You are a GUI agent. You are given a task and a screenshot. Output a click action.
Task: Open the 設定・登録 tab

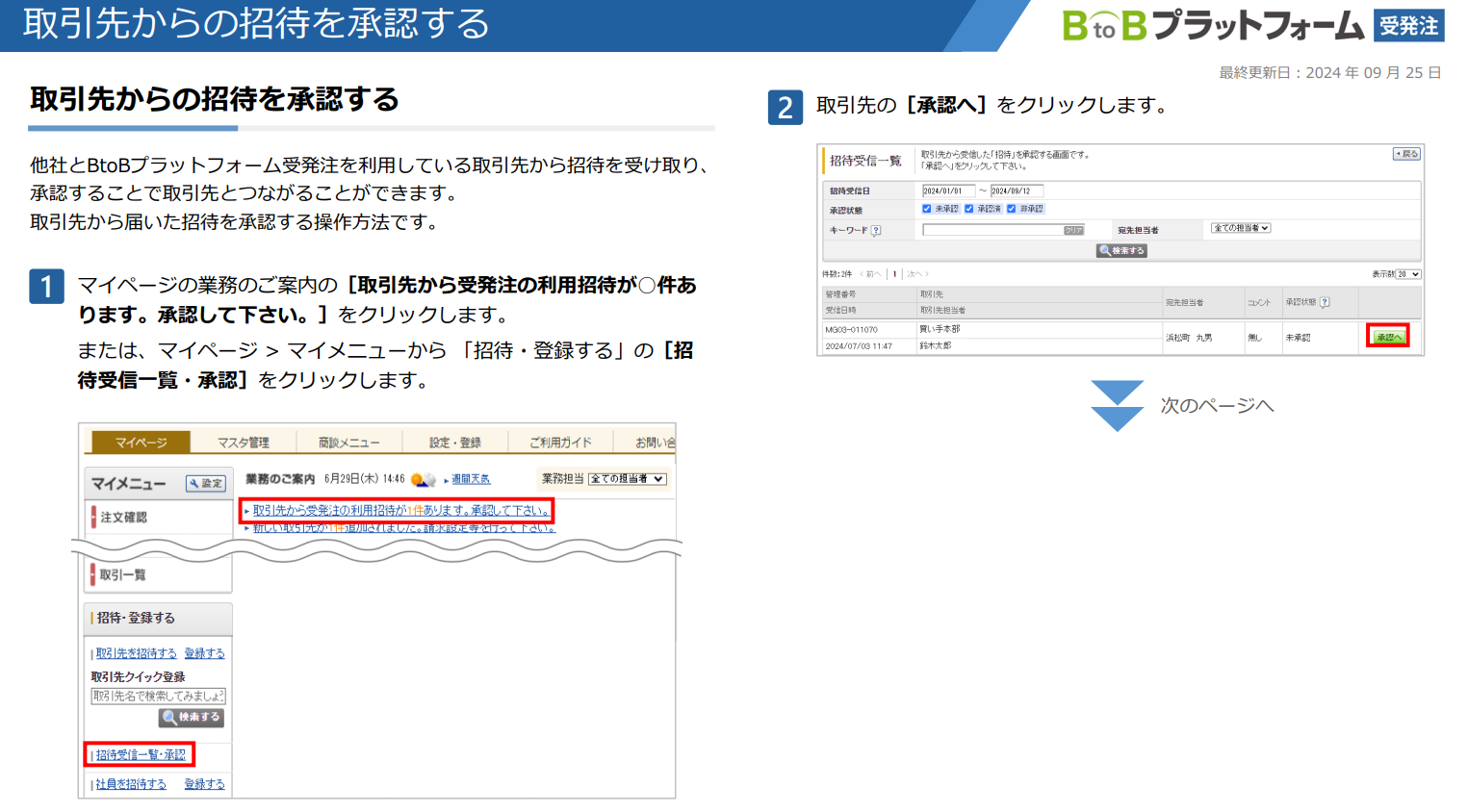(x=454, y=443)
